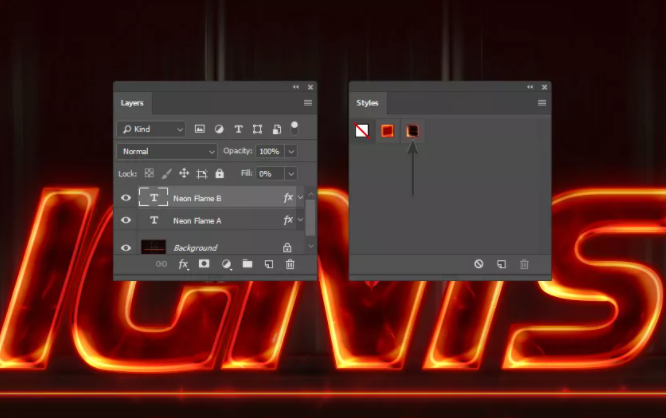Select the Neon Flame B layer name
The height and width of the screenshot is (418, 666).
197,198
